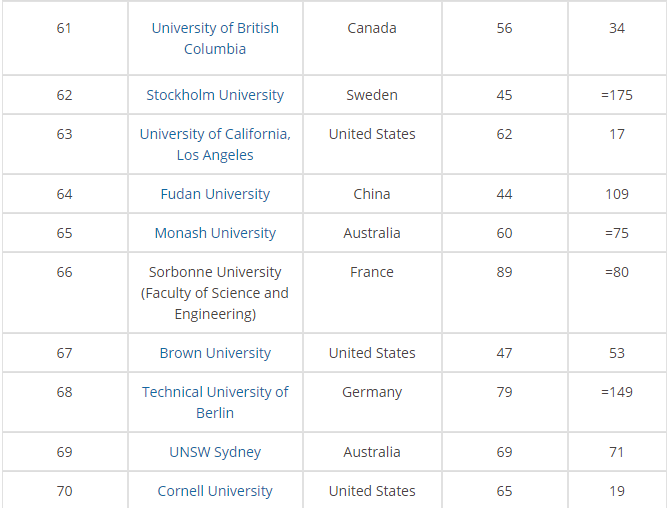The height and width of the screenshot is (508, 669).
Task: Click the value 109 cell
Action: tap(617, 194)
